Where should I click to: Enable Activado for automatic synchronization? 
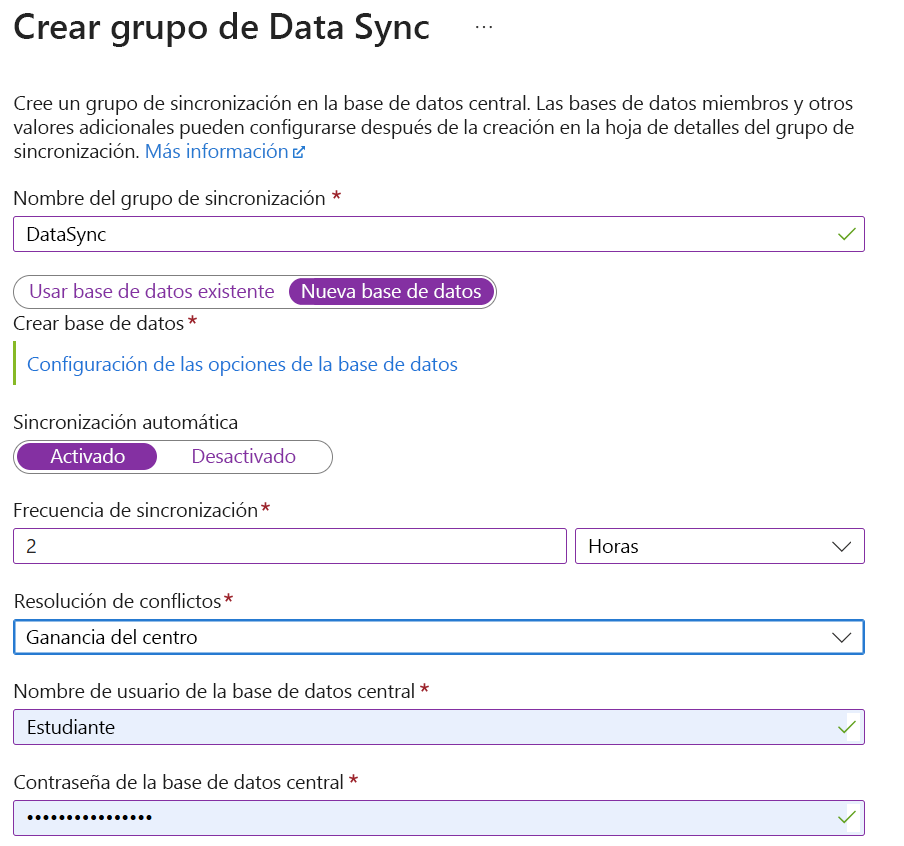85,456
